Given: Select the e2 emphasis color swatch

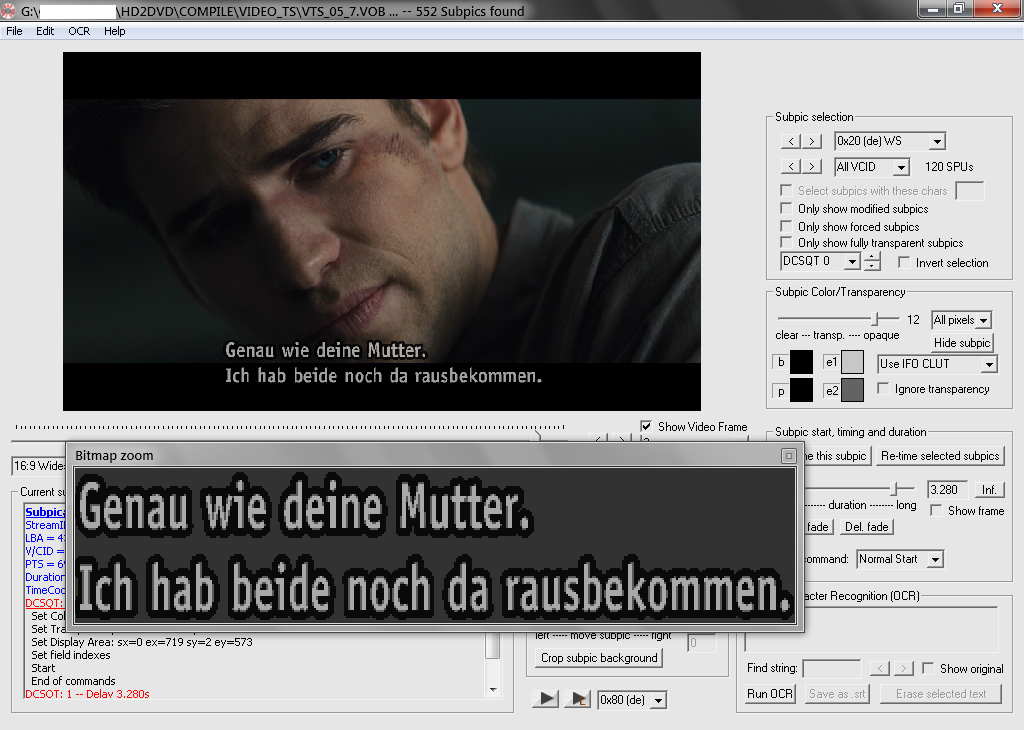Looking at the screenshot, I should [852, 390].
